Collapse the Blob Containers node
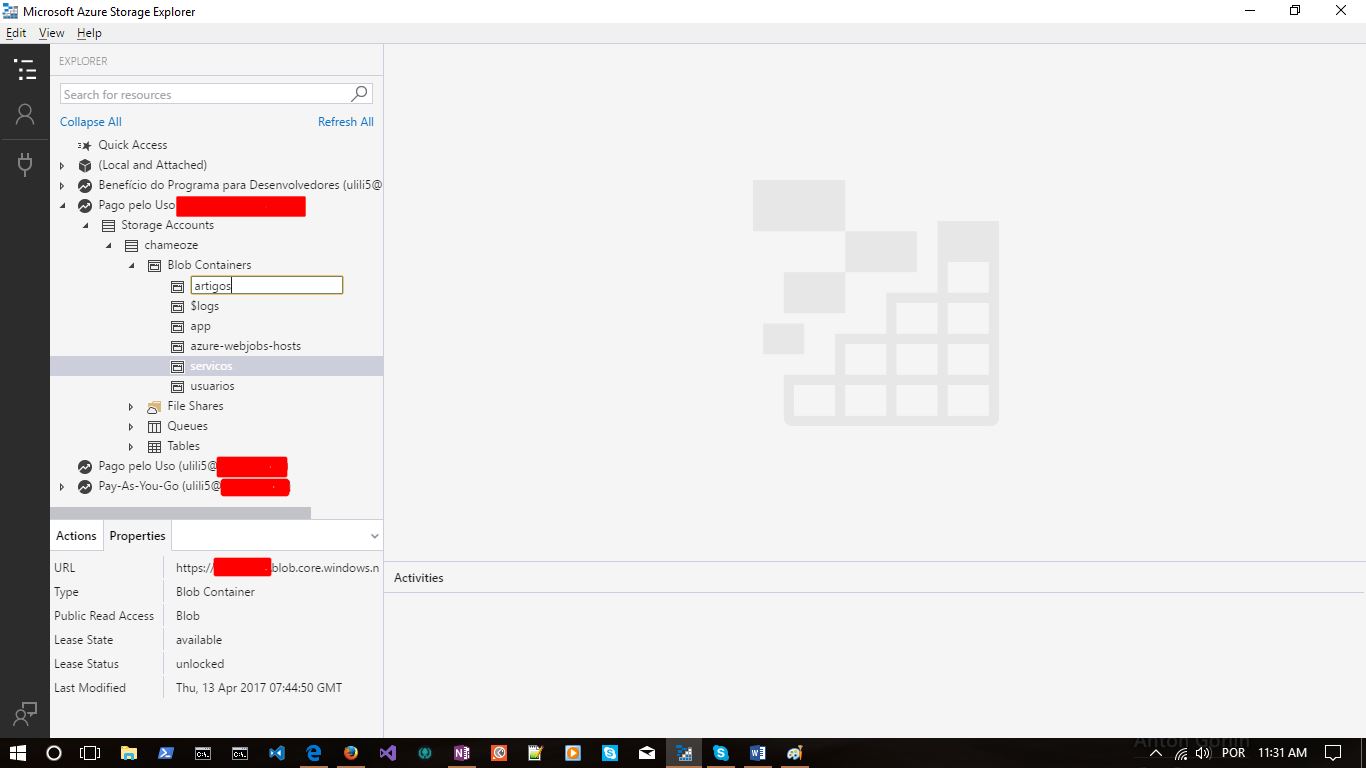The image size is (1366, 768). pyautogui.click(x=131, y=265)
